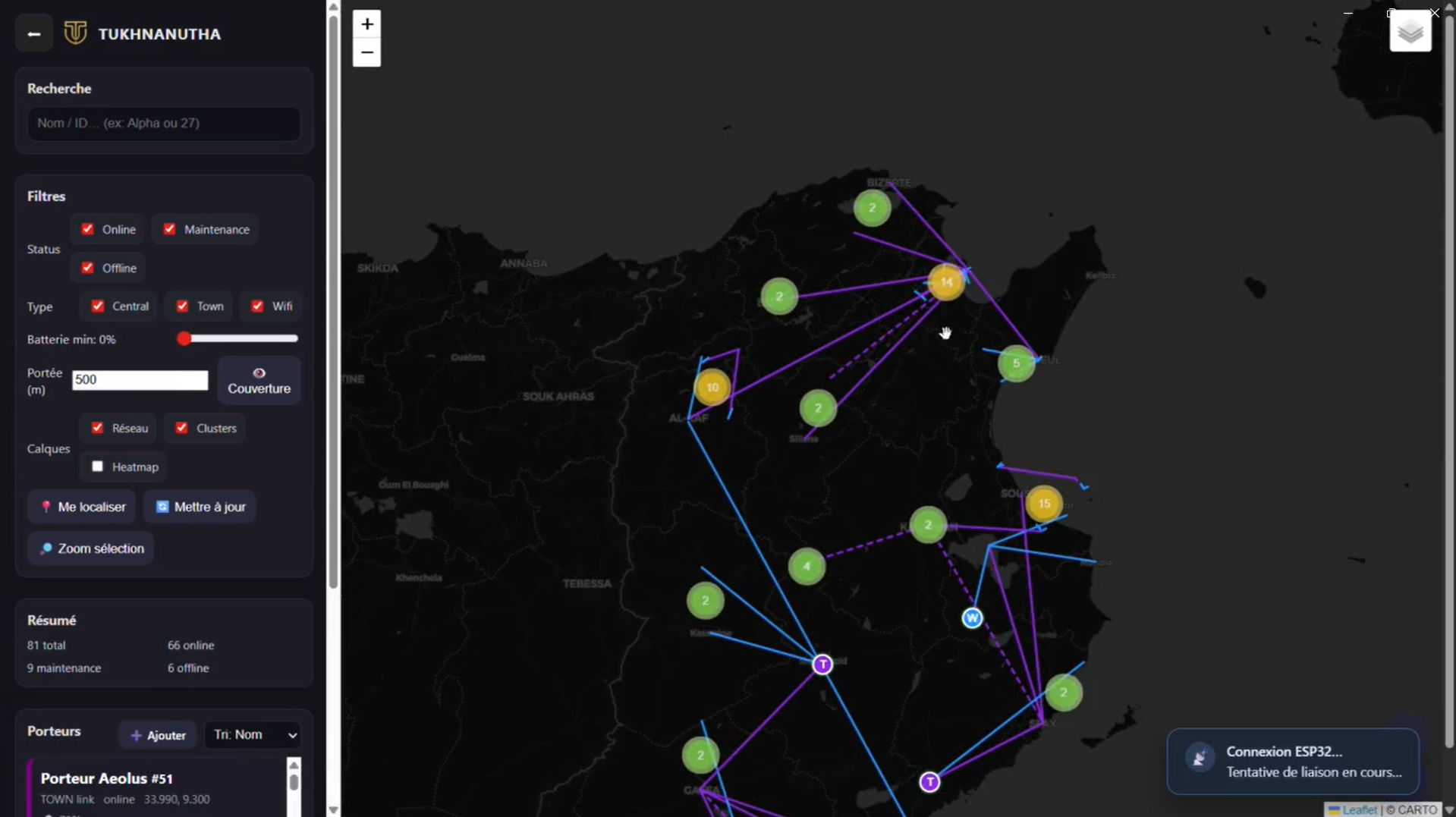Open the Tri: Nom sort dropdown

click(x=253, y=734)
